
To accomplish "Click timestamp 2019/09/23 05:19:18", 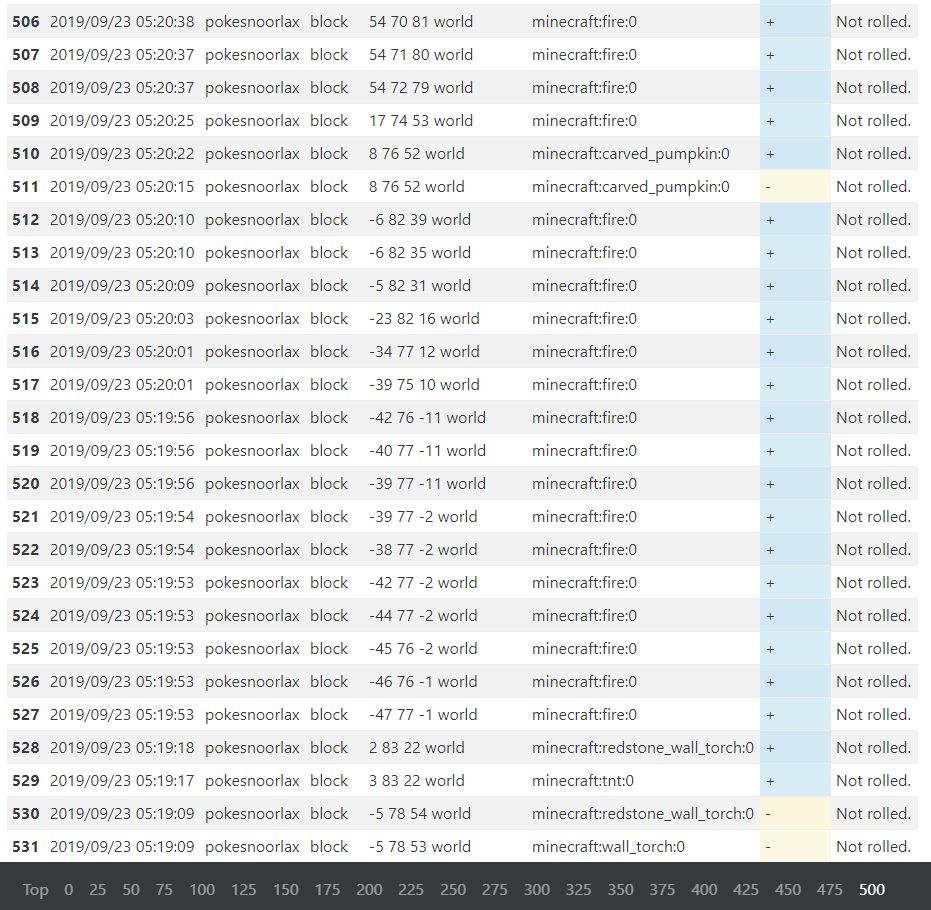I will point(122,747).
